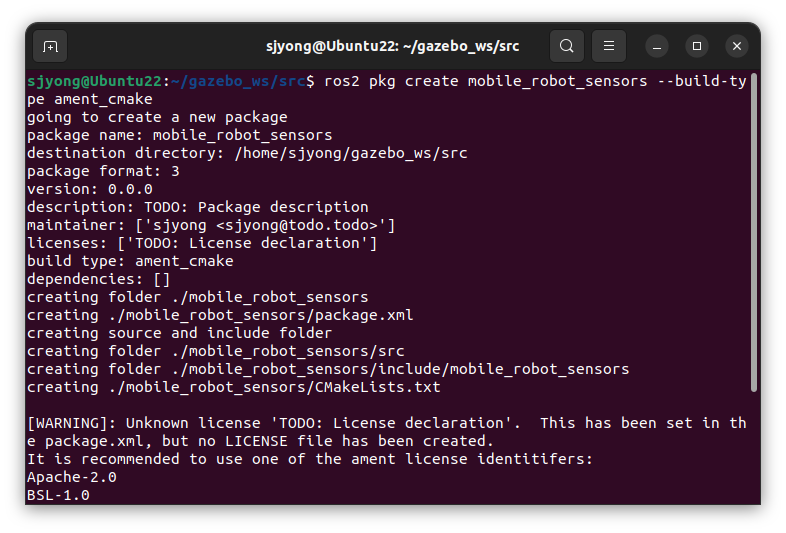Click the [WARNING] label text
Viewport: 786px width, 533px height.
71,423
